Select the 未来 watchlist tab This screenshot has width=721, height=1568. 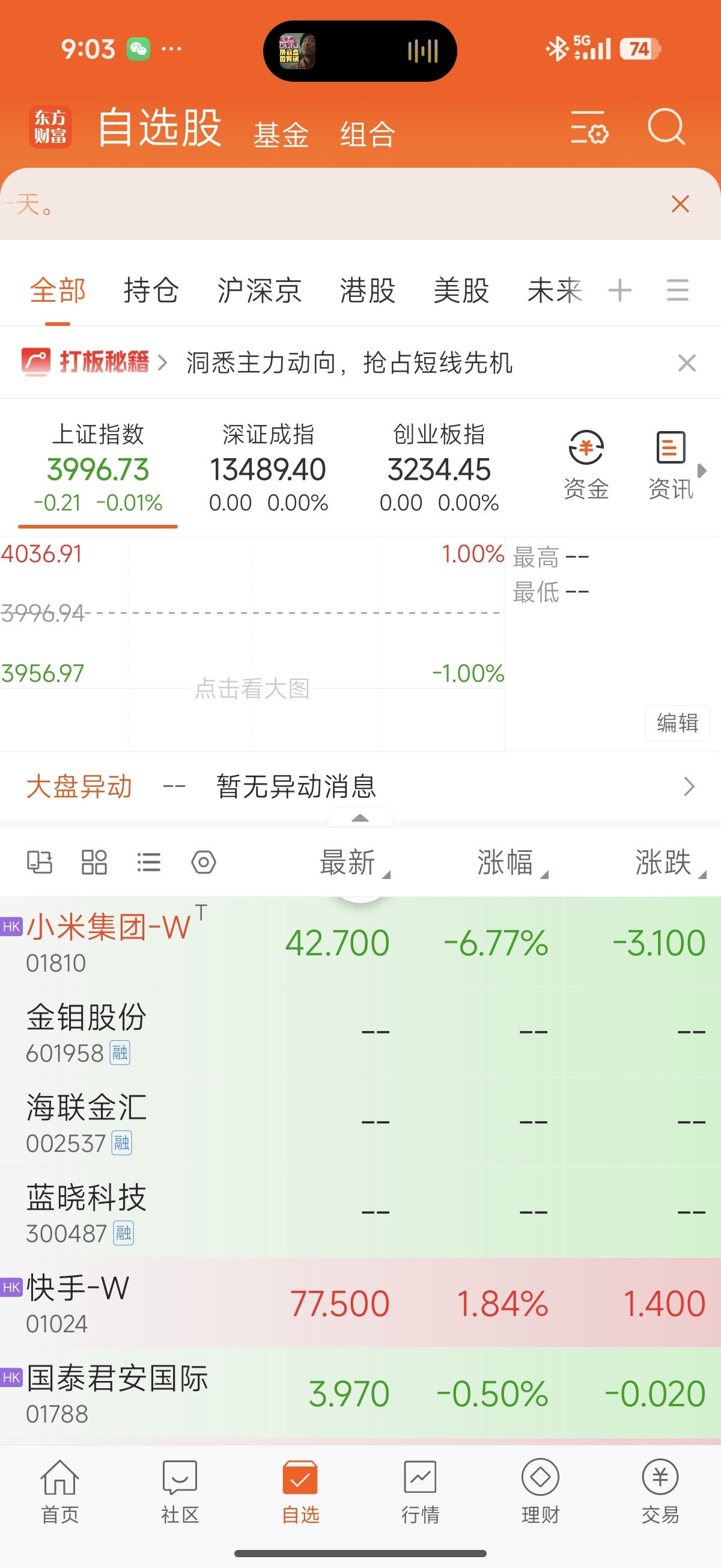(x=555, y=290)
